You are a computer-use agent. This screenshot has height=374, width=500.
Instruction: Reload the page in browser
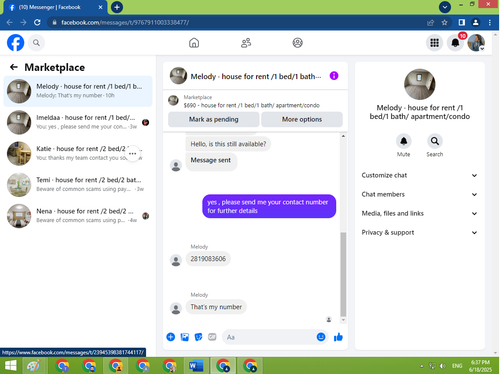coord(37,22)
